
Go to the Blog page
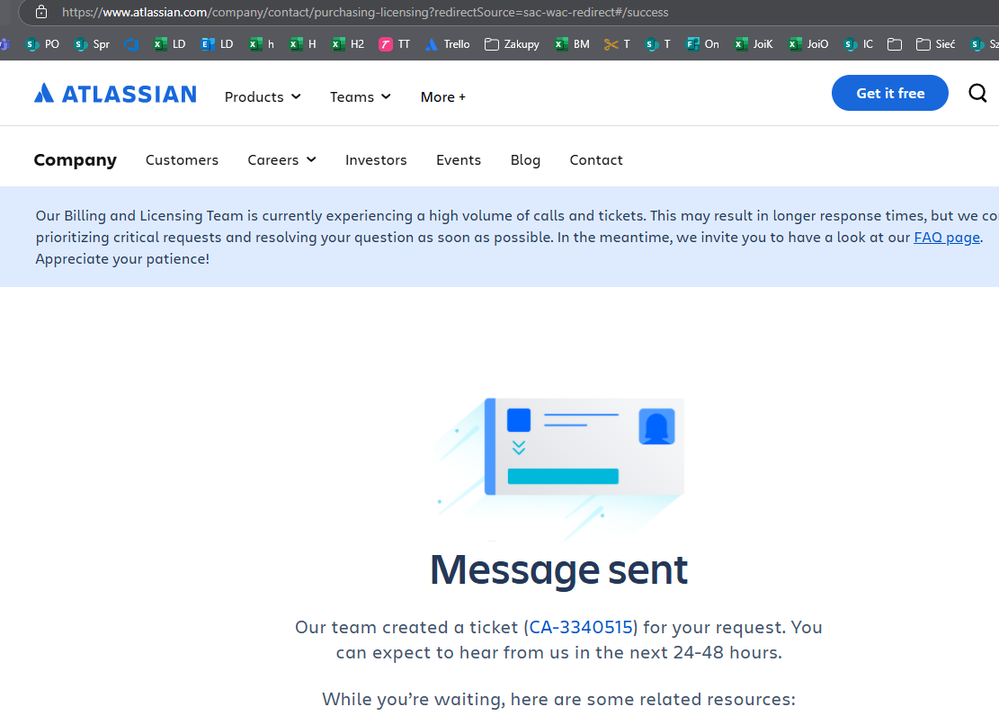pyautogui.click(x=525, y=160)
